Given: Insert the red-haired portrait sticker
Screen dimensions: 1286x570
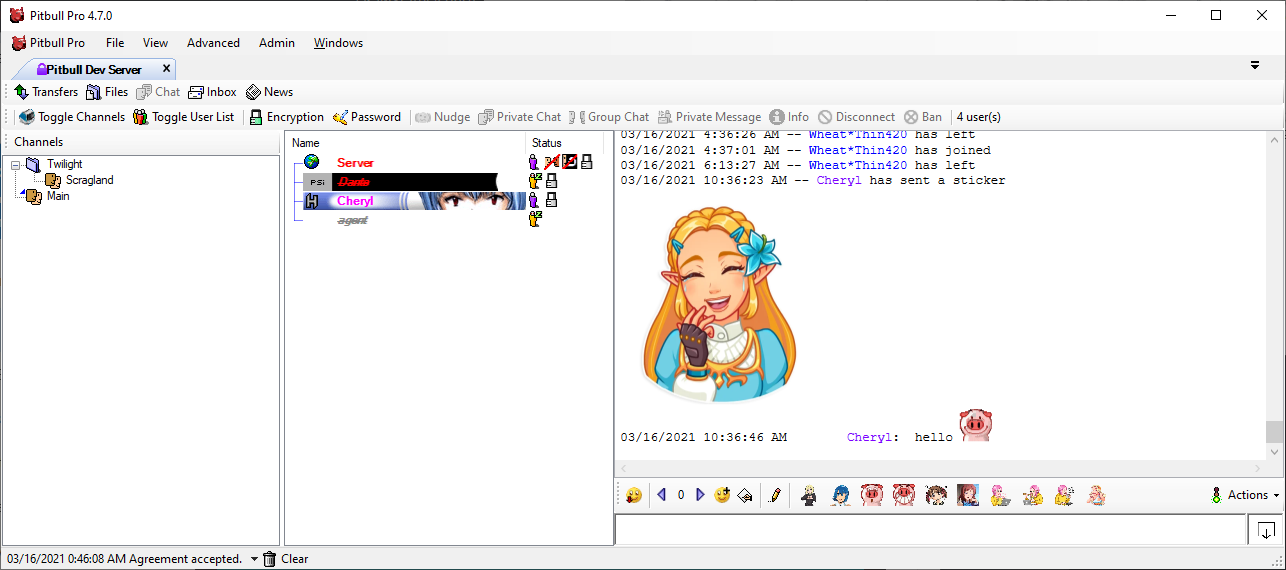Looking at the screenshot, I should (967, 495).
